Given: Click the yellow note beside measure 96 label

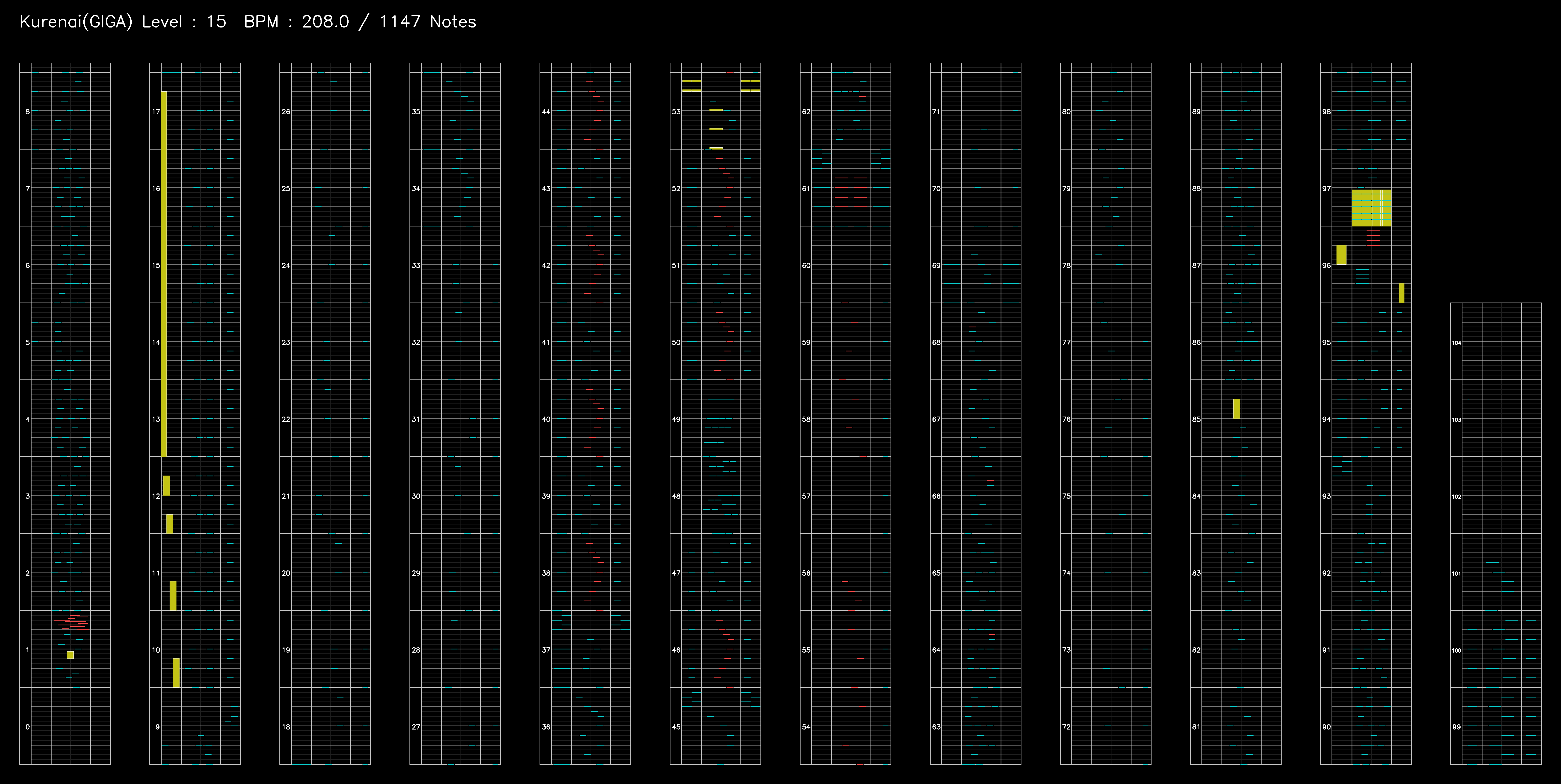Looking at the screenshot, I should click(1342, 254).
